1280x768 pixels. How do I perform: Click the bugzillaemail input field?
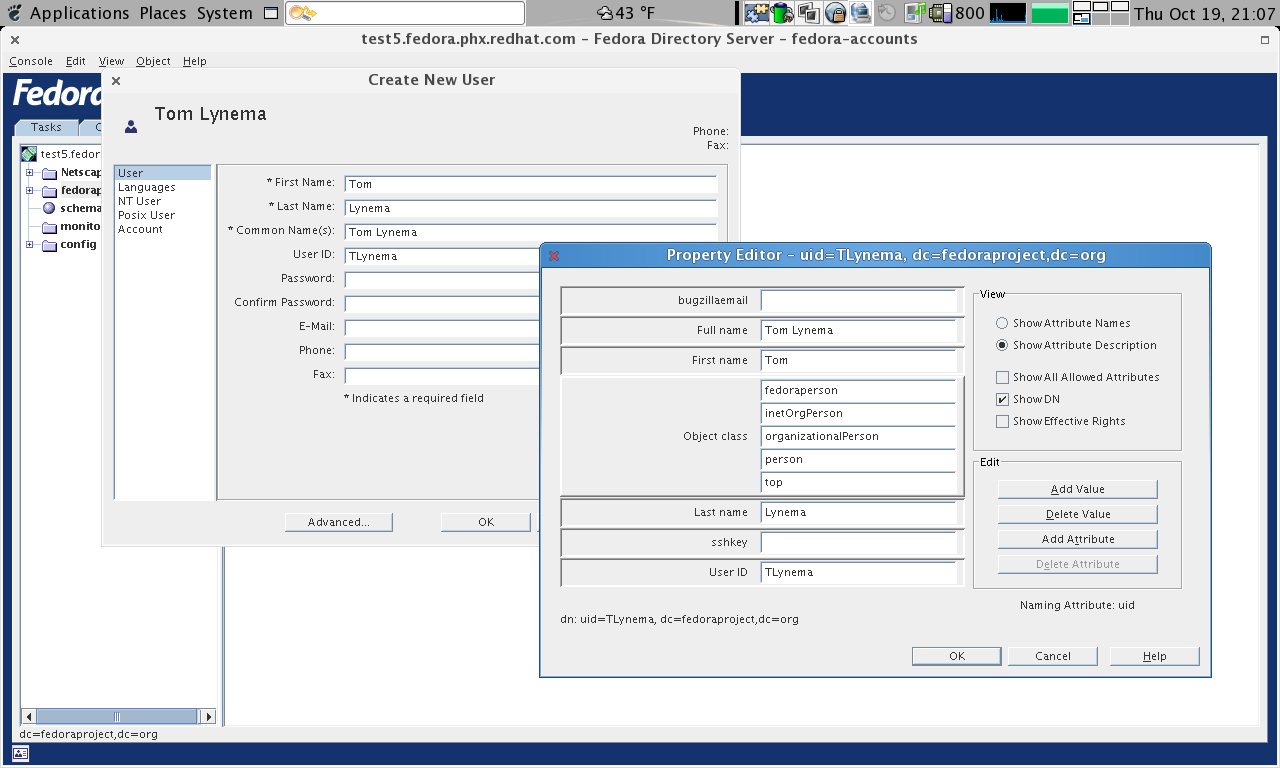click(x=858, y=301)
